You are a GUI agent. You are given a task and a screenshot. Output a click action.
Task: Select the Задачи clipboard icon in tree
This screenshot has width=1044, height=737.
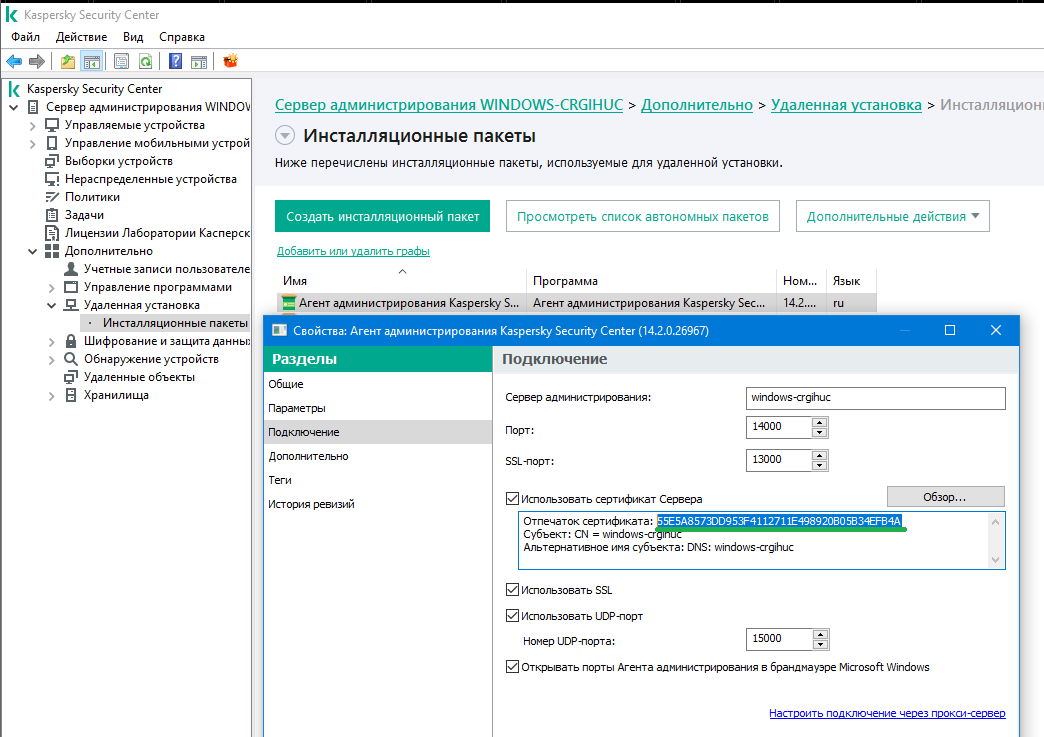(53, 215)
